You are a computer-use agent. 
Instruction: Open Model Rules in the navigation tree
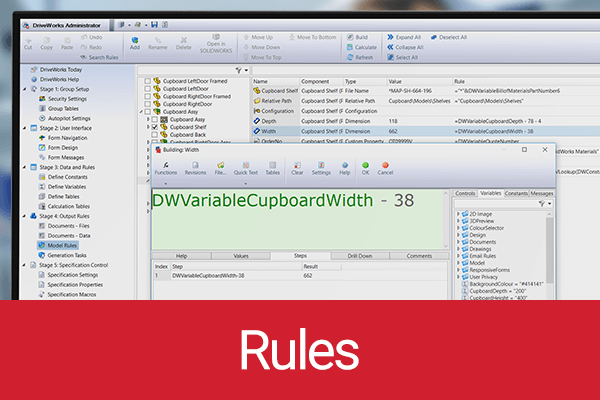[59, 245]
